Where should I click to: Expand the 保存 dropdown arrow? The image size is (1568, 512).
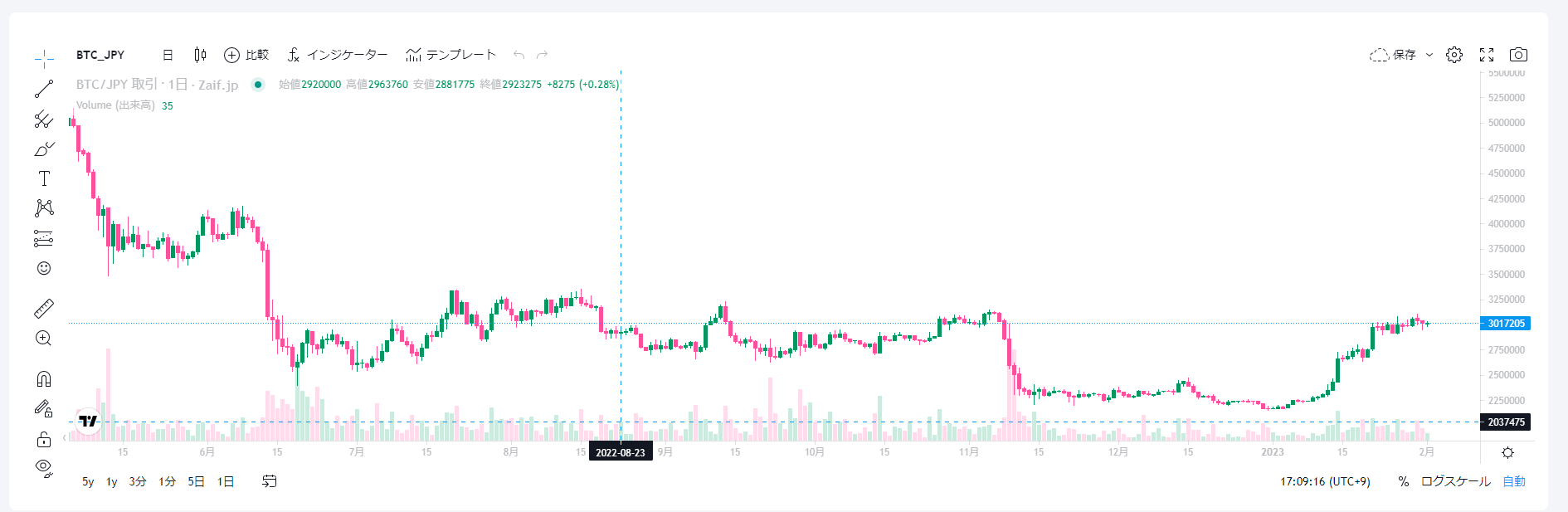point(1429,55)
